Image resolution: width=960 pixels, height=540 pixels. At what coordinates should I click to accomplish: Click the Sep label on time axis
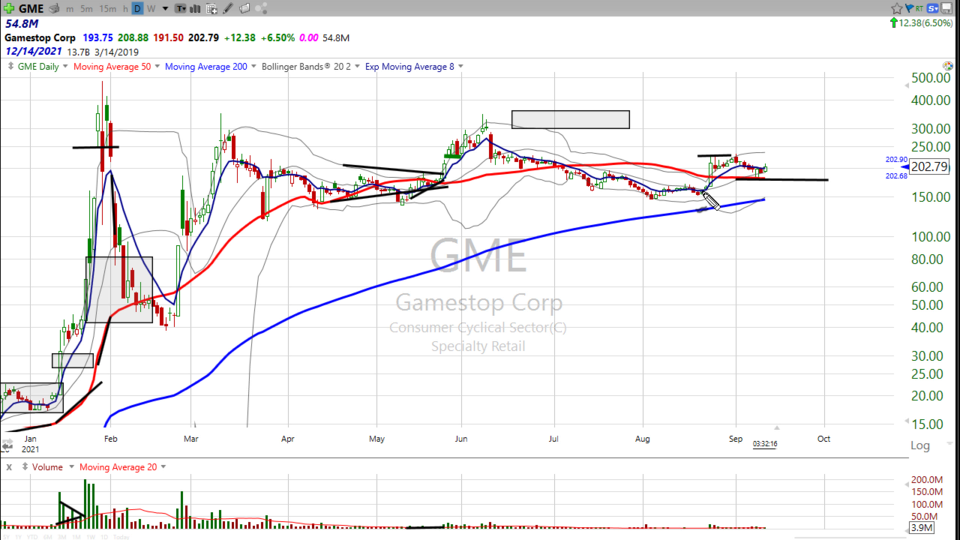click(735, 439)
